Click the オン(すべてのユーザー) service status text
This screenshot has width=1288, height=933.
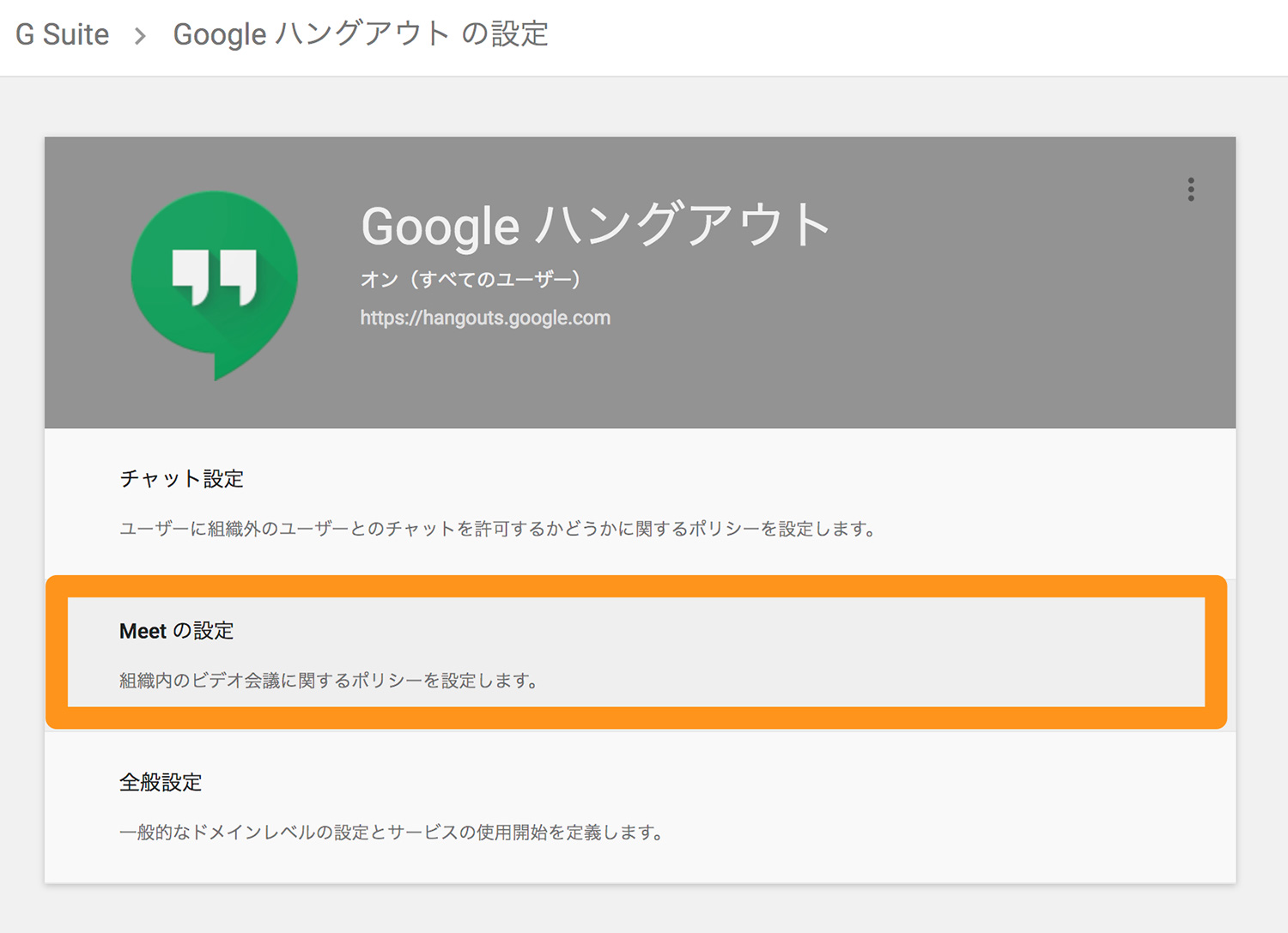[471, 279]
